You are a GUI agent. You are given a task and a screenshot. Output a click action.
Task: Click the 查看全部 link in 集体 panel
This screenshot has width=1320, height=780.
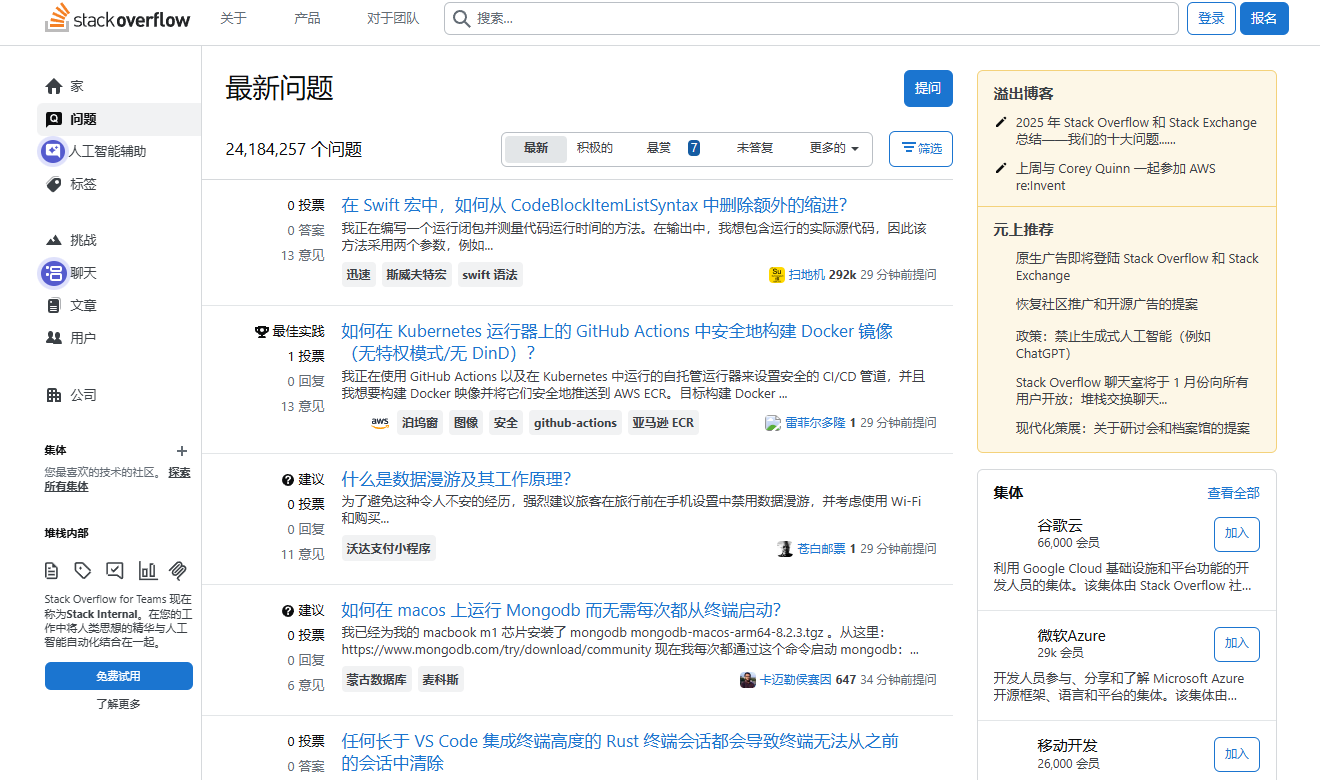(1233, 493)
